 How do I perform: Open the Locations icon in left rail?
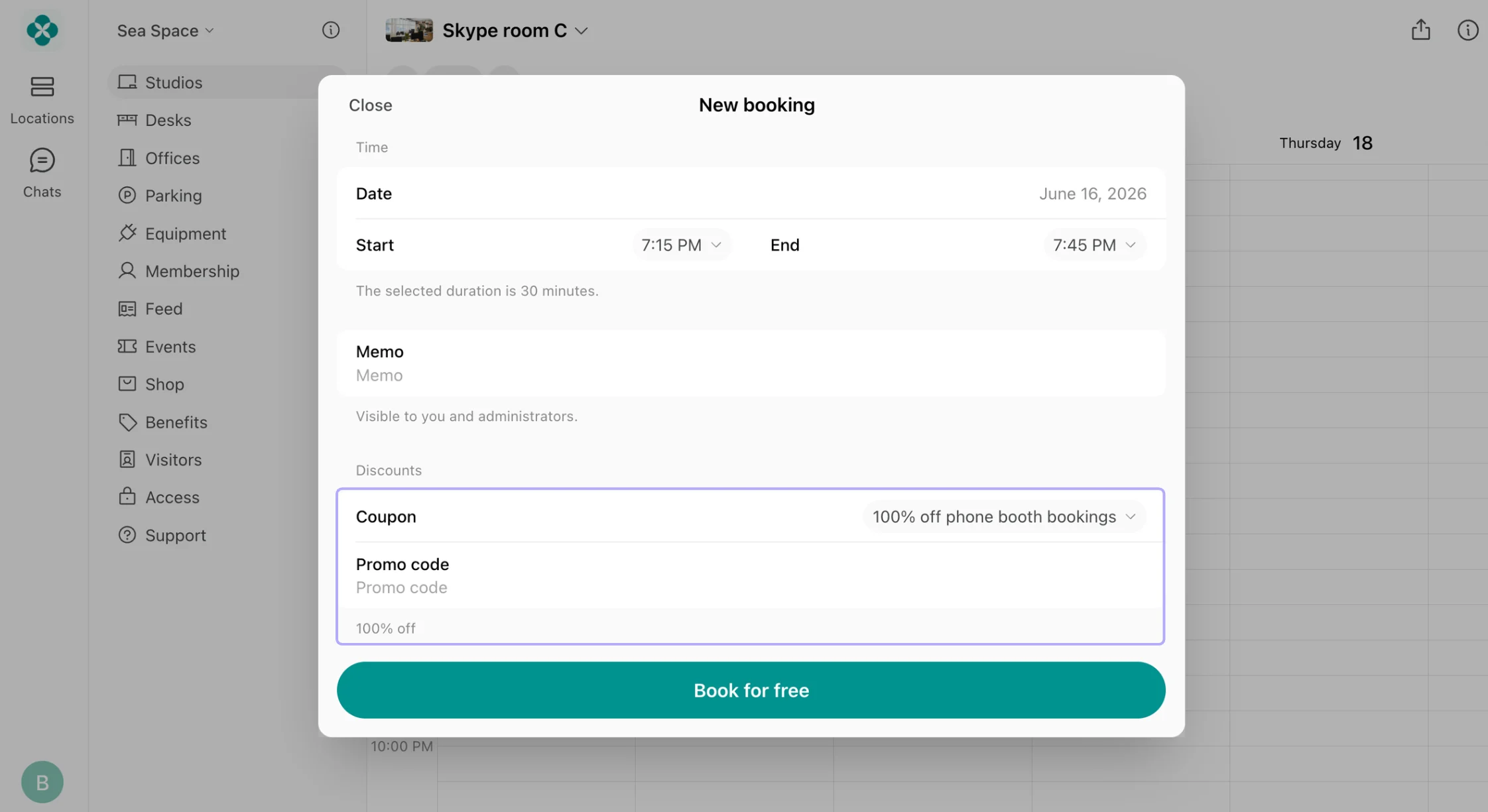coord(42,86)
